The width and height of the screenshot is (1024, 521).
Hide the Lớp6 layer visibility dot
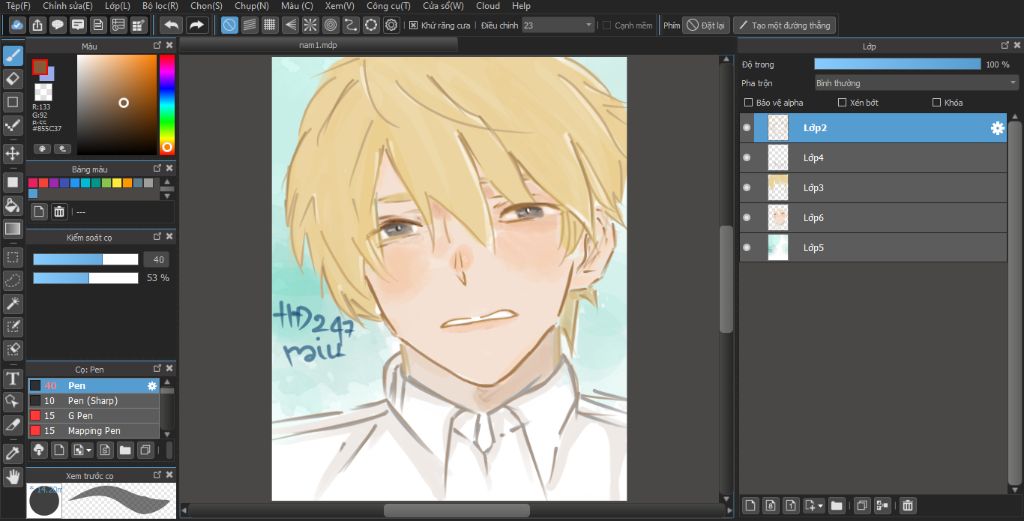point(747,218)
